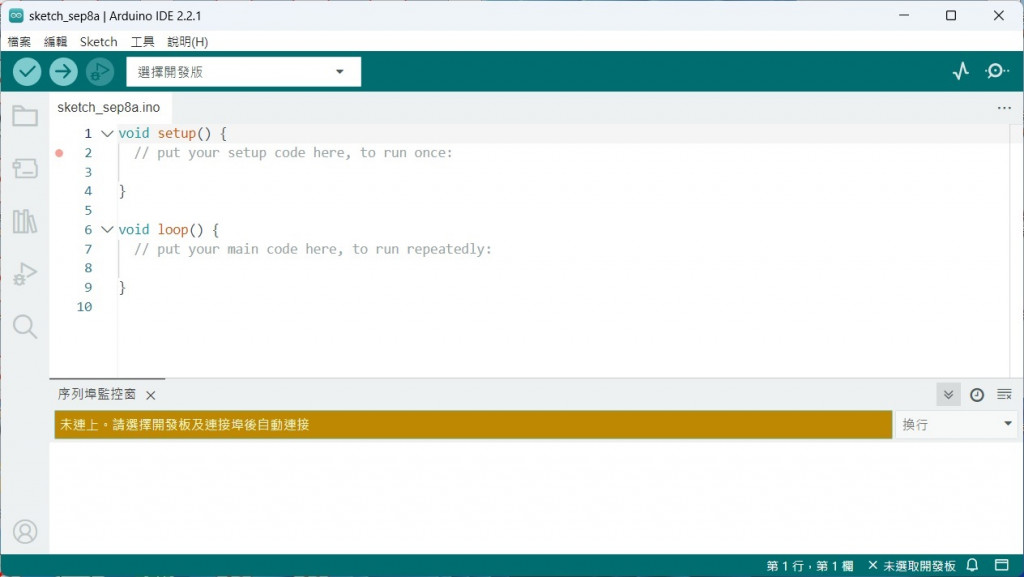
Task: Click line number 10 in gutter
Action: 84,307
